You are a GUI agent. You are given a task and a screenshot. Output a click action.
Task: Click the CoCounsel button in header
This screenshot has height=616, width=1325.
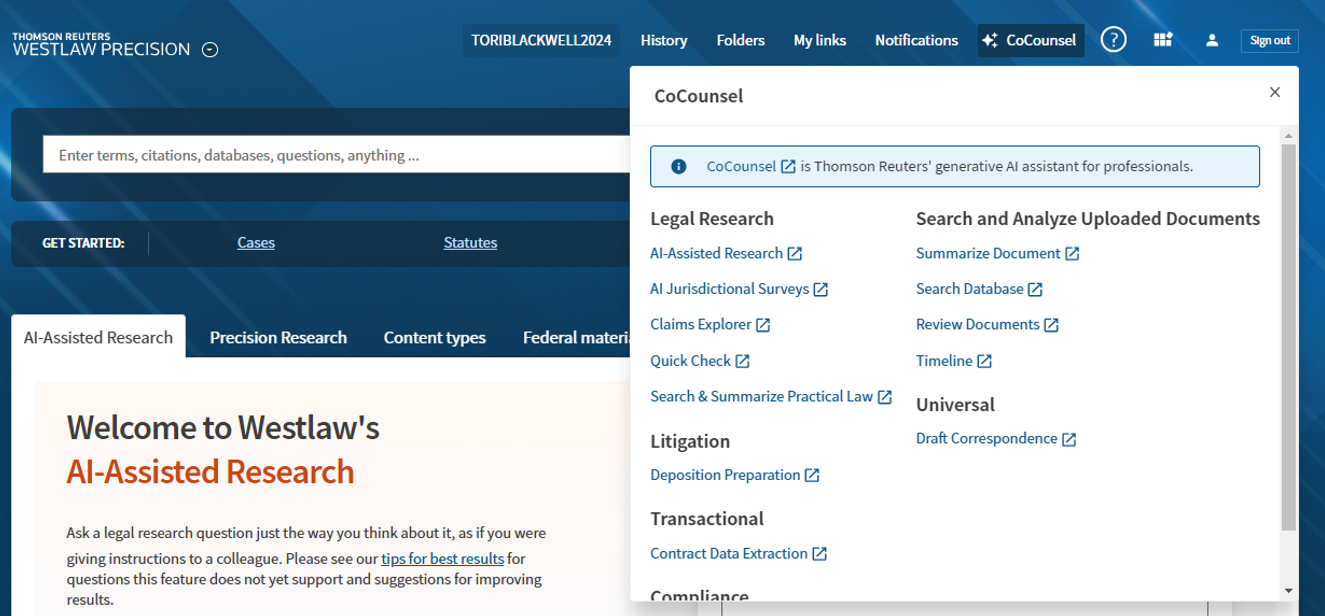(1031, 40)
